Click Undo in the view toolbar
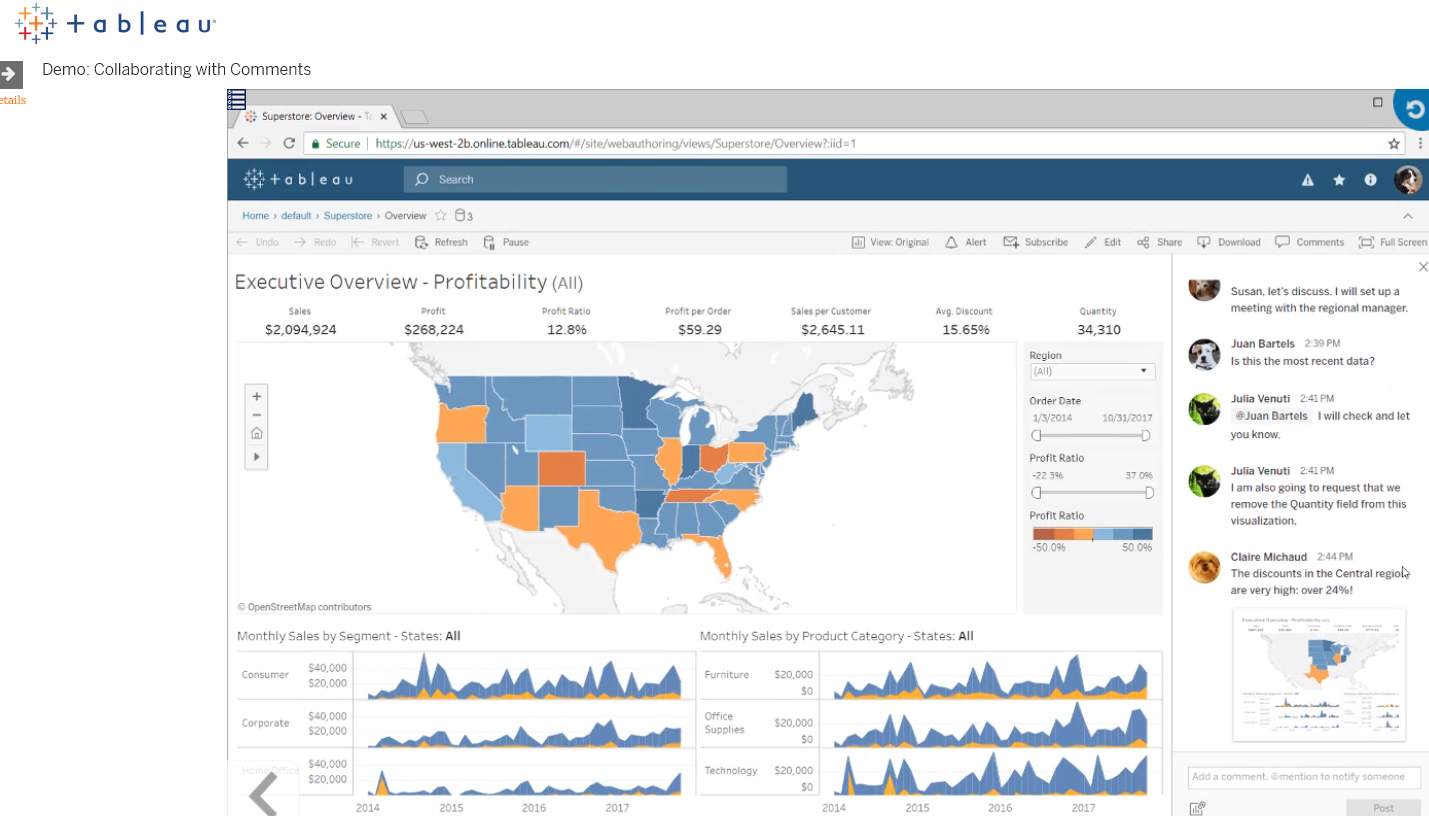The image size is (1429, 816). click(x=257, y=242)
